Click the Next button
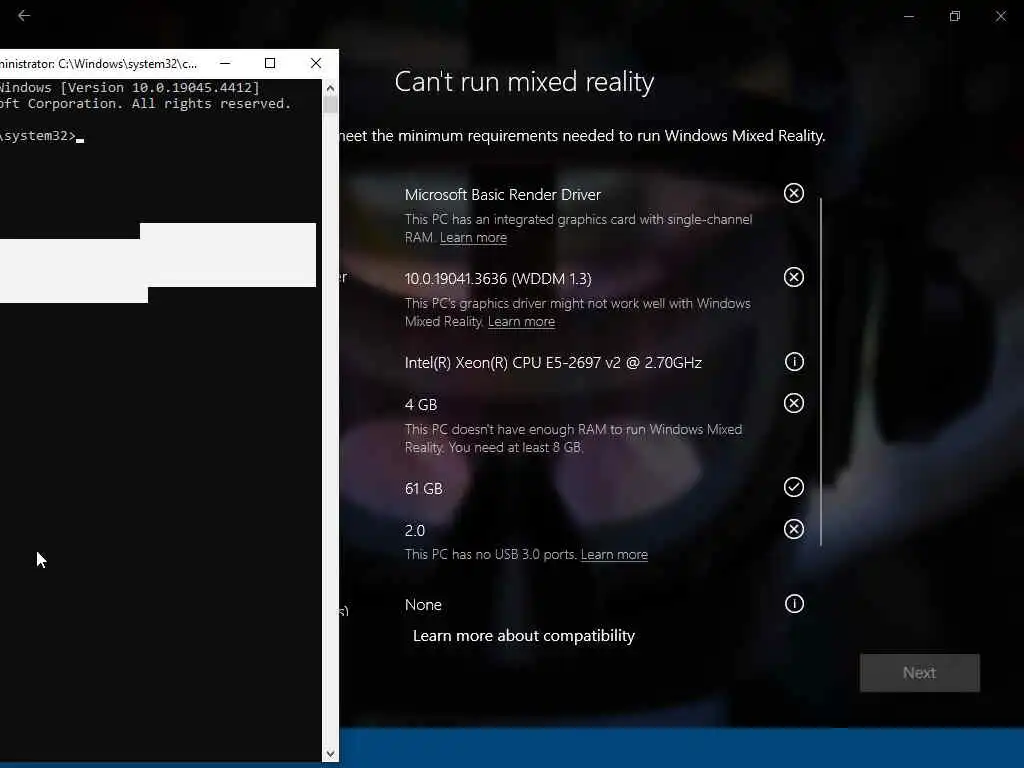Image resolution: width=1024 pixels, height=768 pixels. 920,673
